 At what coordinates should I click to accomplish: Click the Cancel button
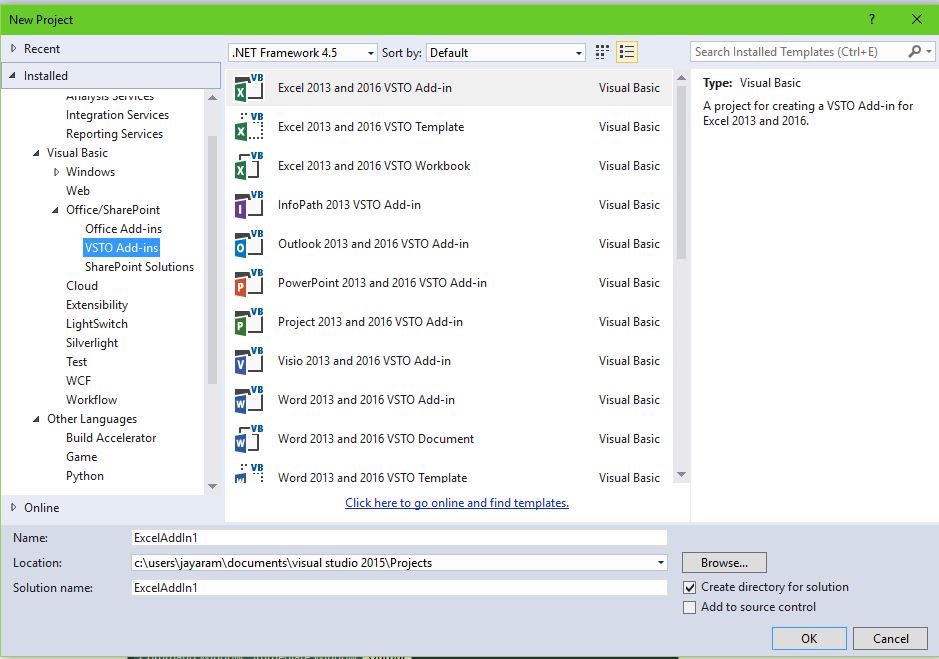tap(890, 639)
